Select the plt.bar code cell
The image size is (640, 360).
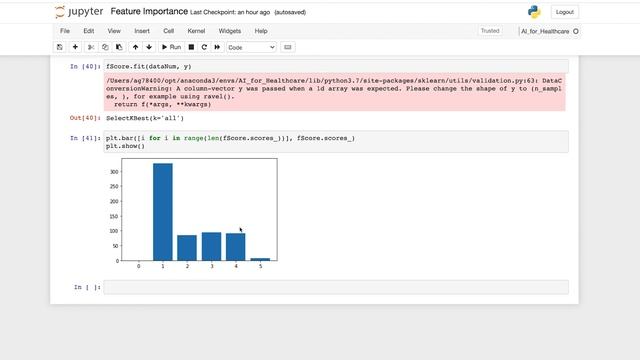tap(336, 142)
